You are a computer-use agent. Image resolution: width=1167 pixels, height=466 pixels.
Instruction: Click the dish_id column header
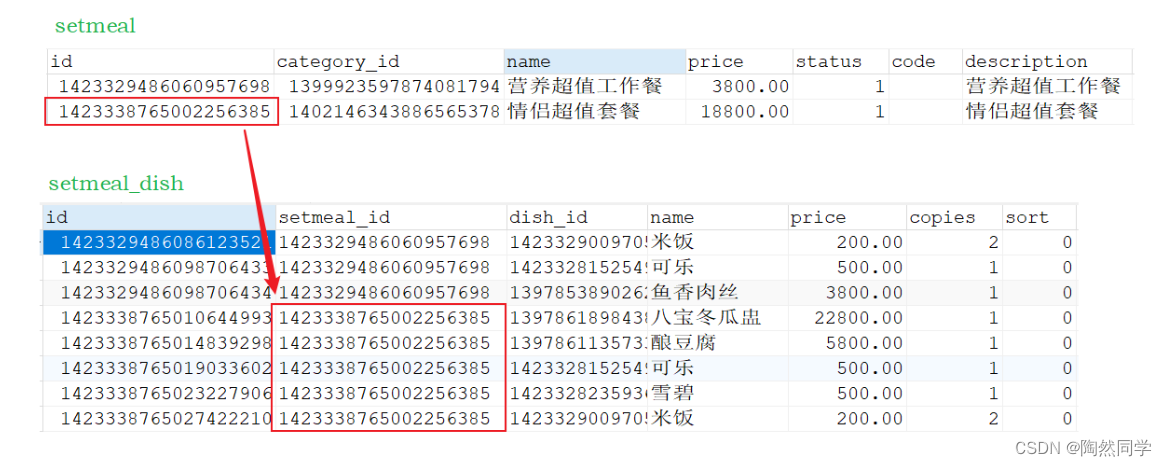577,217
